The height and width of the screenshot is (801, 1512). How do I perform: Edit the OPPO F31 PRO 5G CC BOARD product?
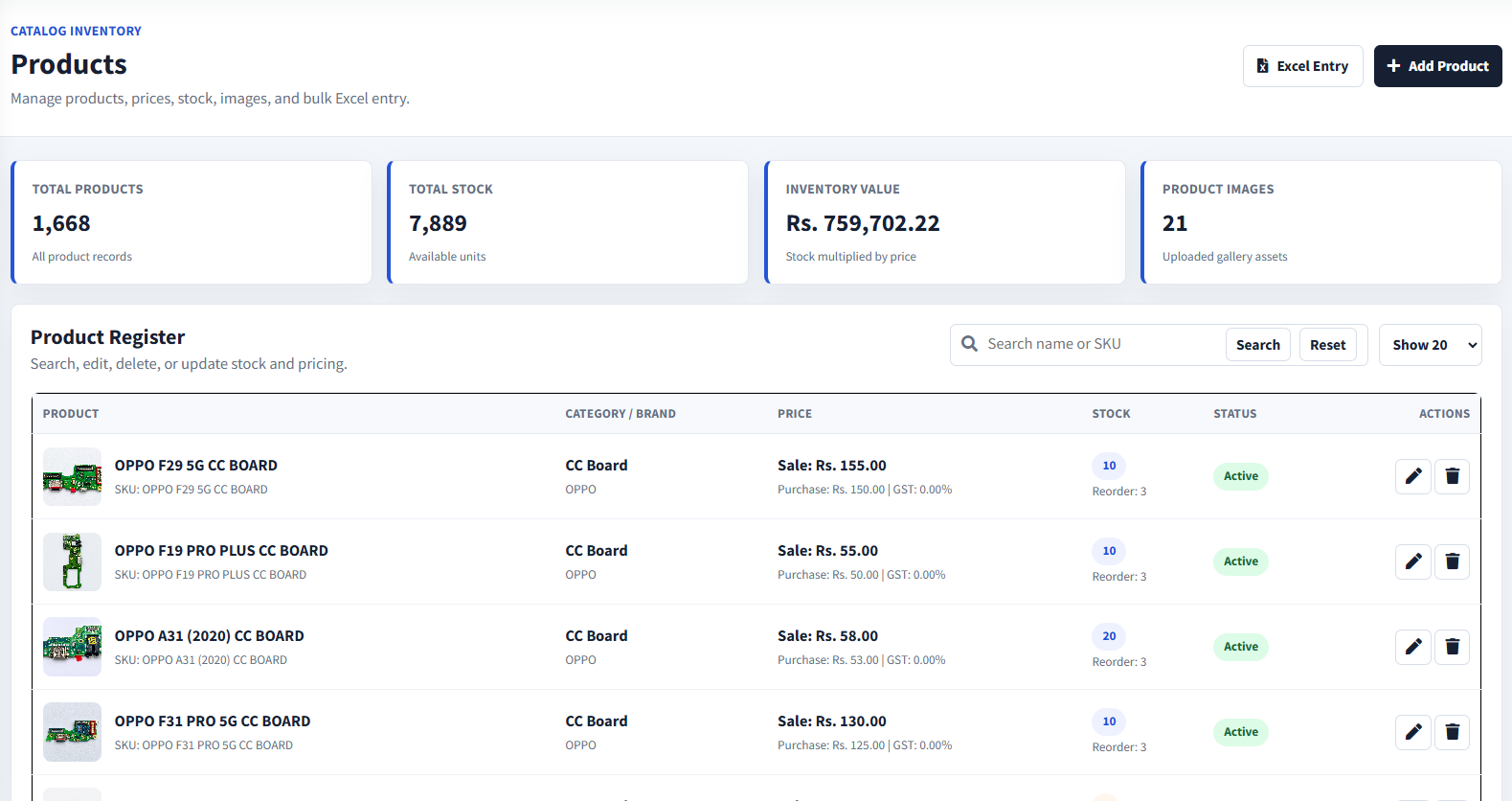[1413, 732]
